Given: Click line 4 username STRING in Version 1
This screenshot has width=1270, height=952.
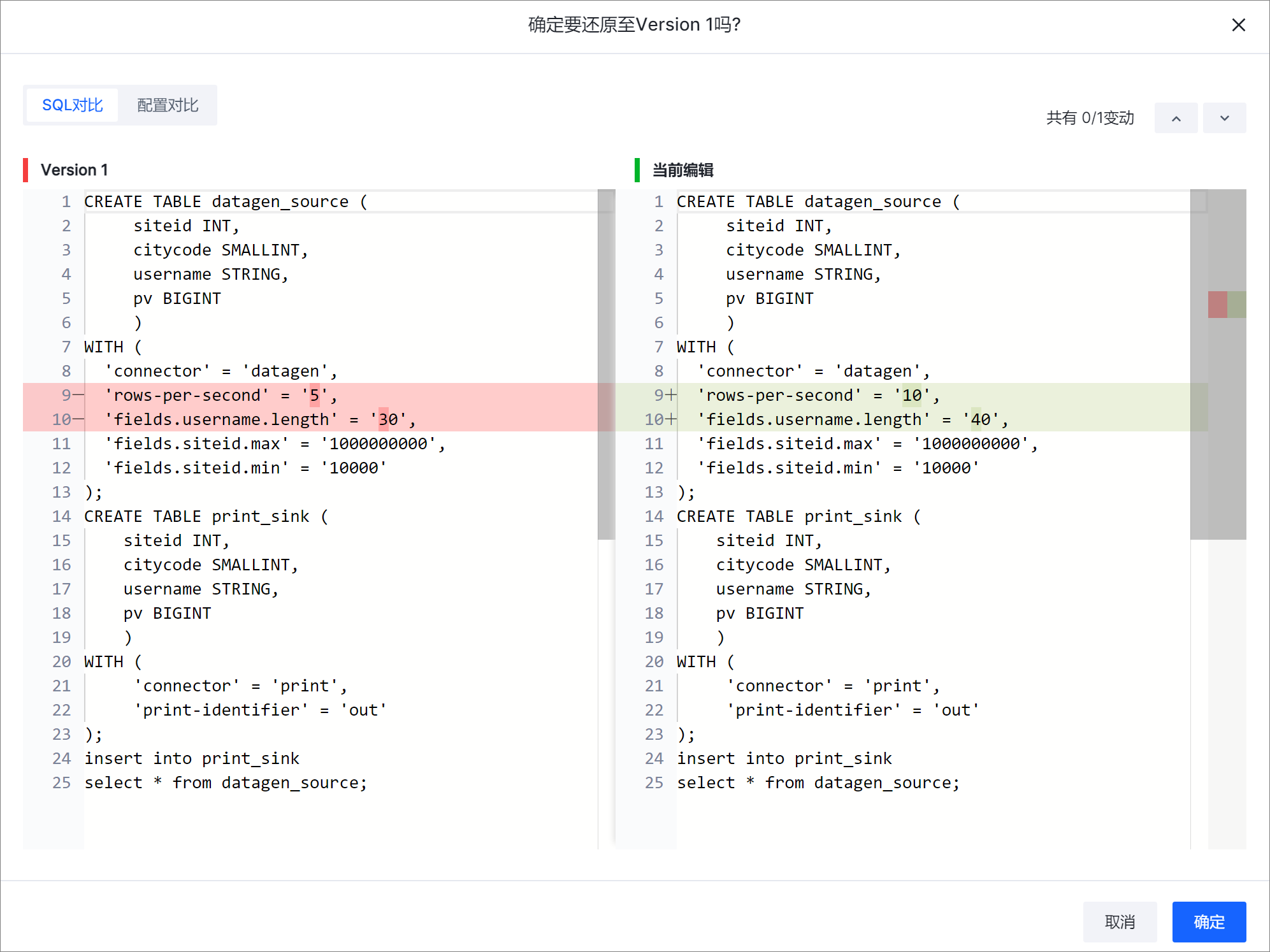Looking at the screenshot, I should pyautogui.click(x=211, y=274).
